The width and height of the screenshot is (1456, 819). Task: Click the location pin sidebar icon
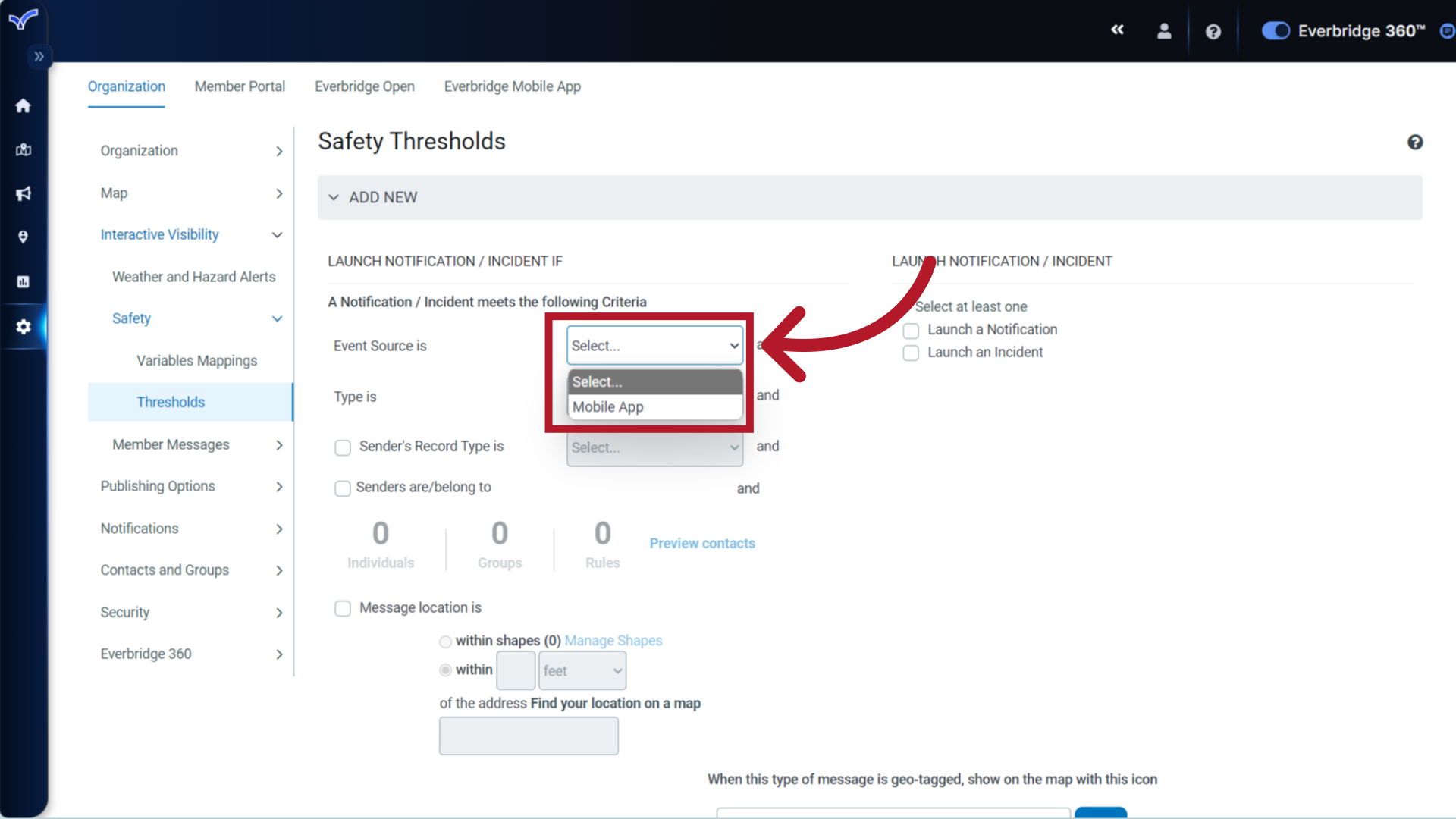[x=23, y=237]
